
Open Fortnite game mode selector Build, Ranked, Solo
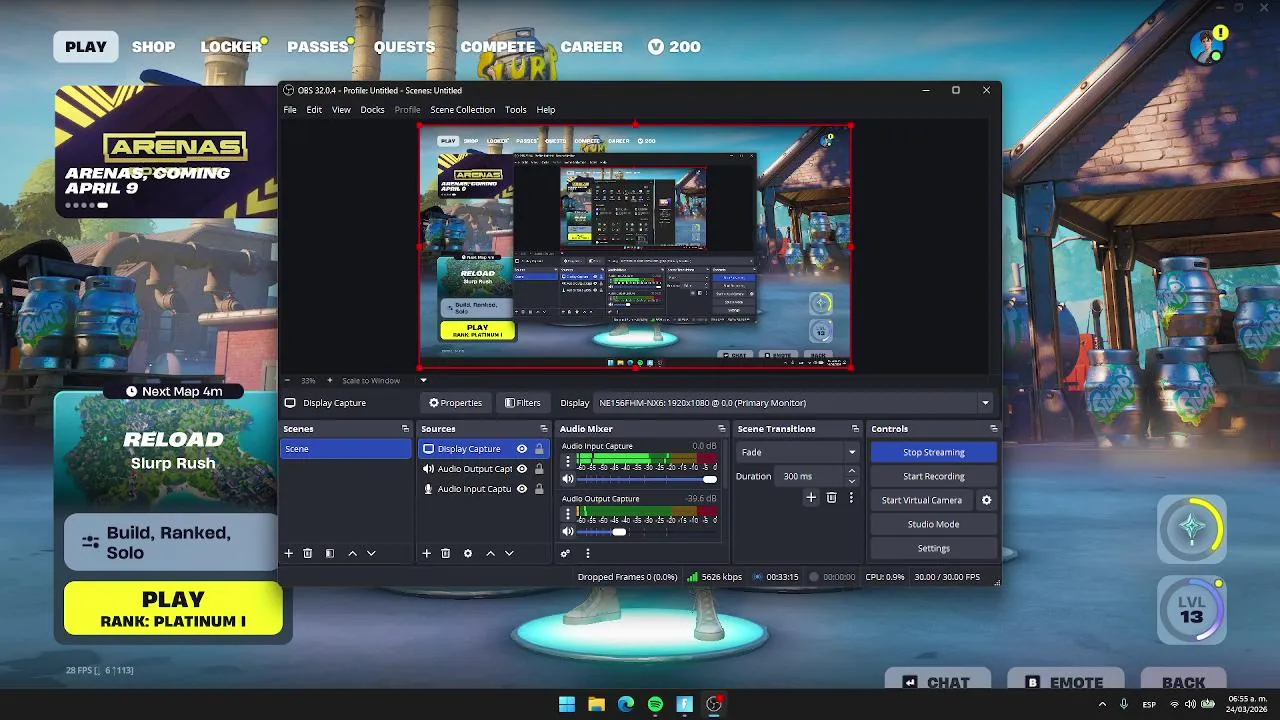pos(172,543)
